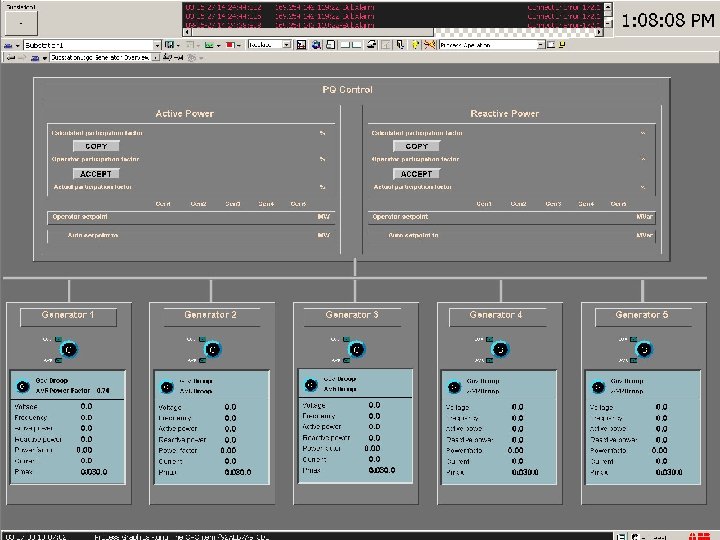
Task: Click Generator 1 AVR mode indicator
Action: tap(58, 360)
